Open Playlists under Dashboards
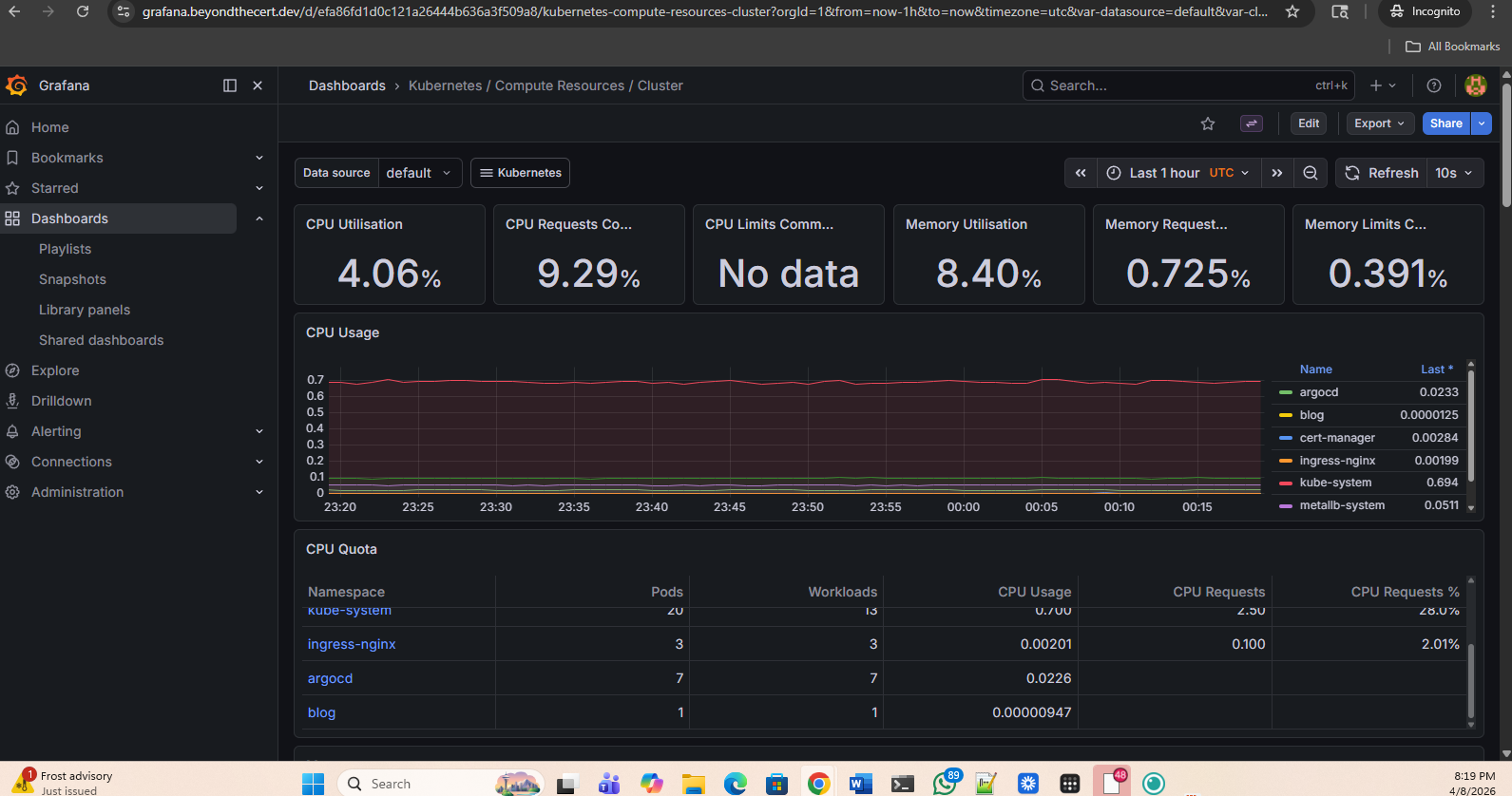Image resolution: width=1512 pixels, height=796 pixels. [x=66, y=249]
